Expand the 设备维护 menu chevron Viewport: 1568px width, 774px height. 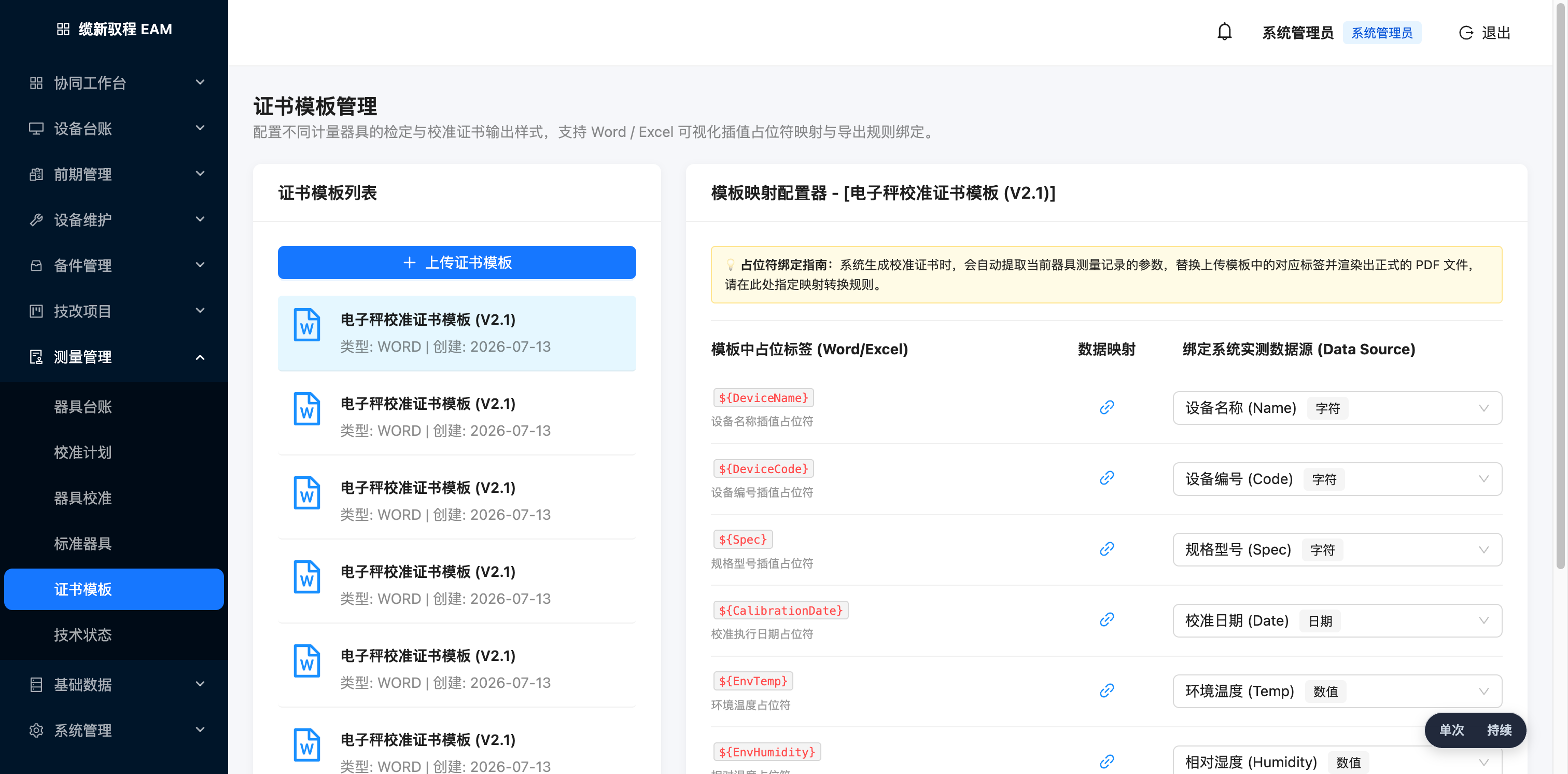coord(200,219)
